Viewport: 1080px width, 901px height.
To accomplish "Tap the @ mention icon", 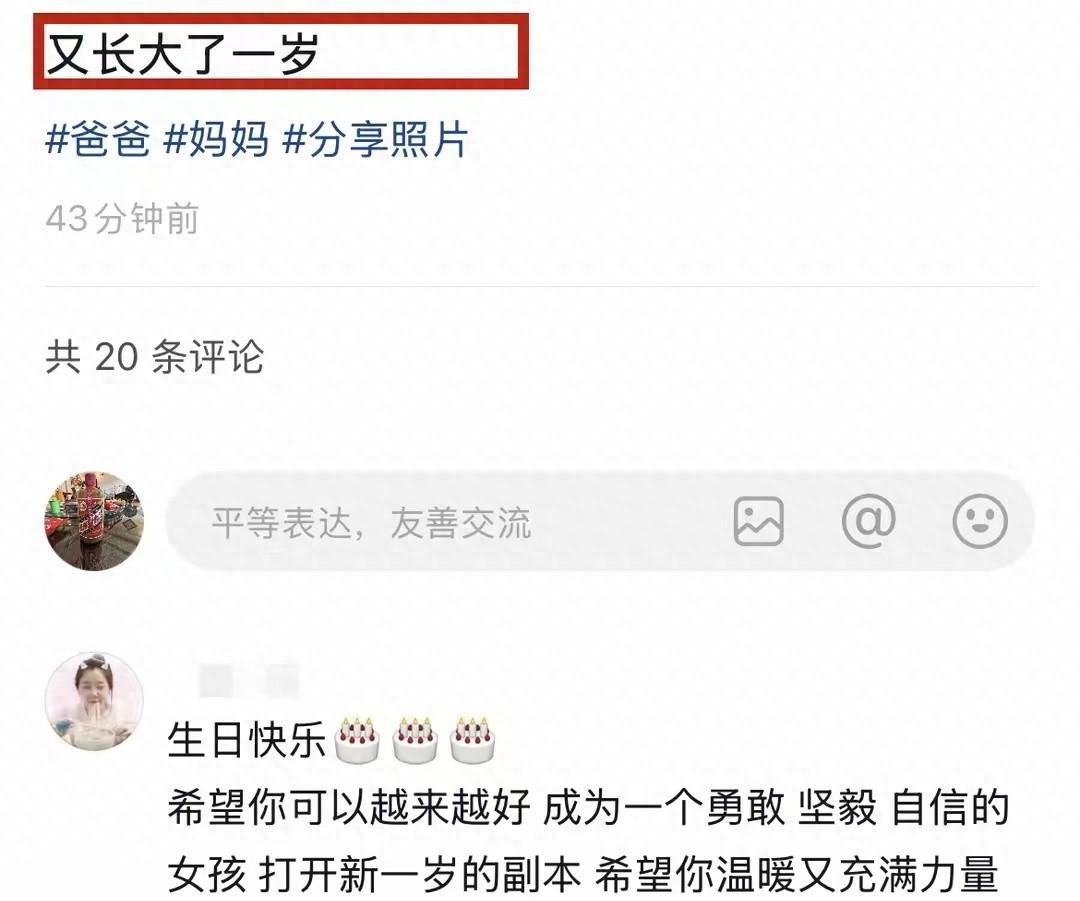I will (x=869, y=521).
